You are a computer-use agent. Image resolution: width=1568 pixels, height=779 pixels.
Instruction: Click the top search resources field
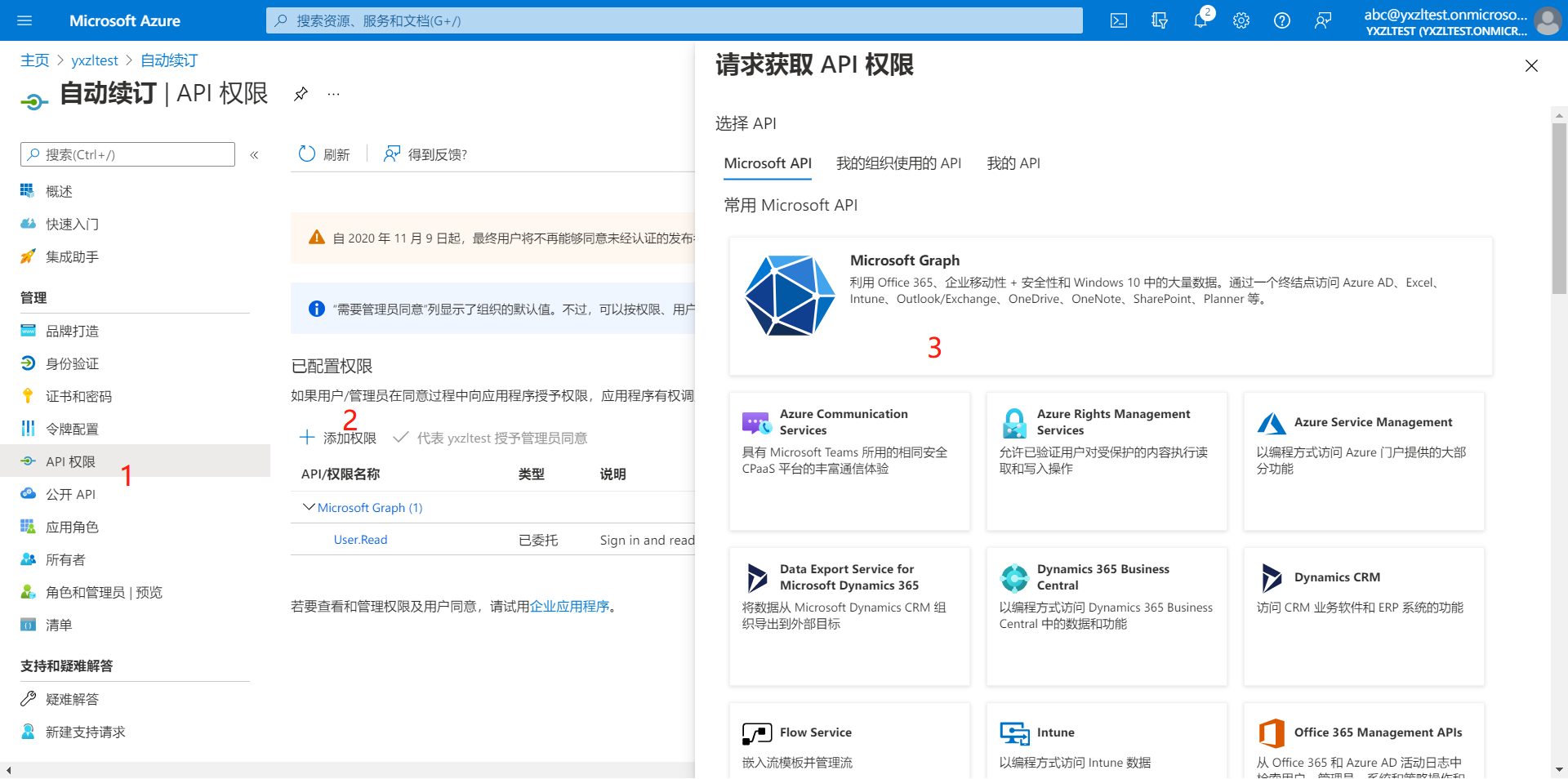coord(674,20)
